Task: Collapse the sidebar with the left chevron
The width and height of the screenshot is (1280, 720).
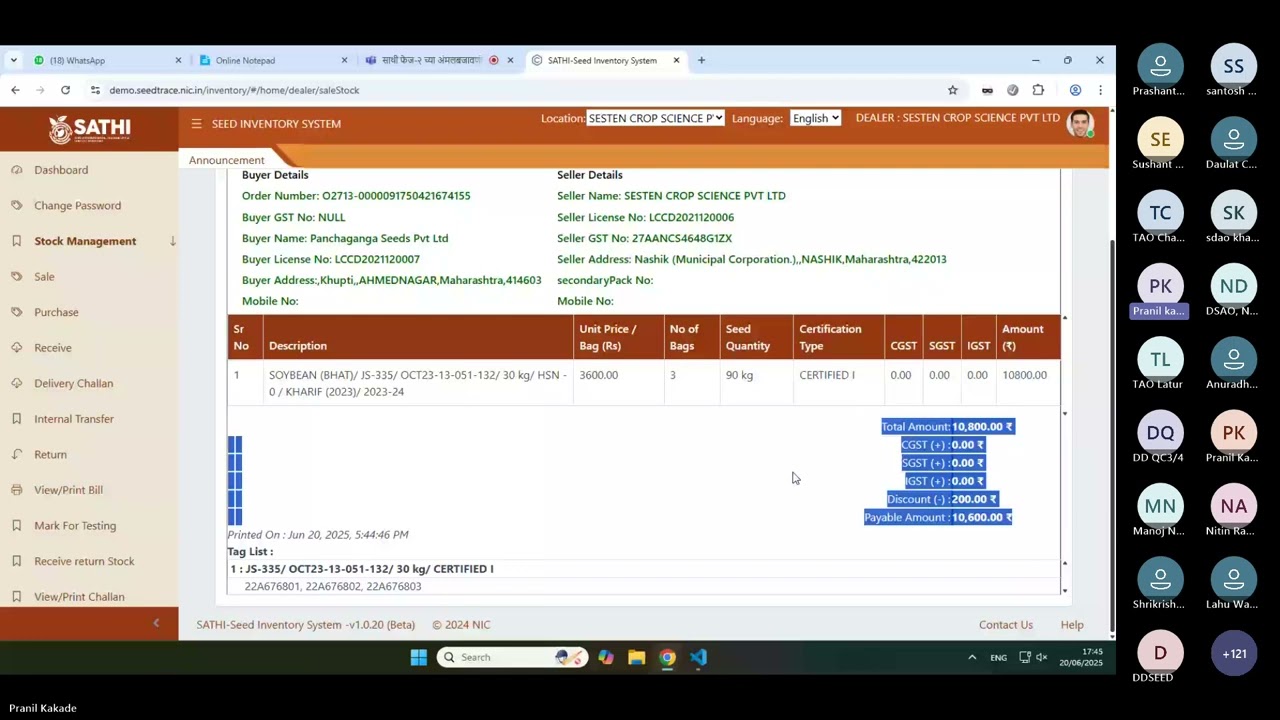Action: tap(156, 623)
